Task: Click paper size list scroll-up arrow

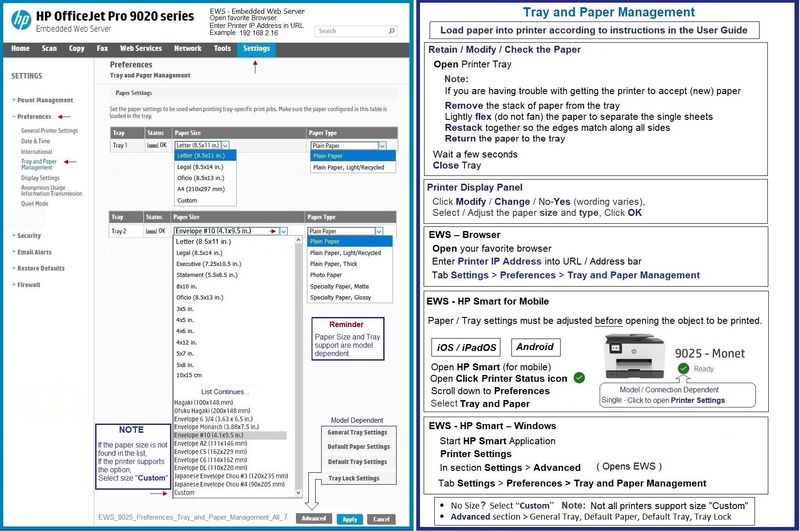Action: click(298, 240)
